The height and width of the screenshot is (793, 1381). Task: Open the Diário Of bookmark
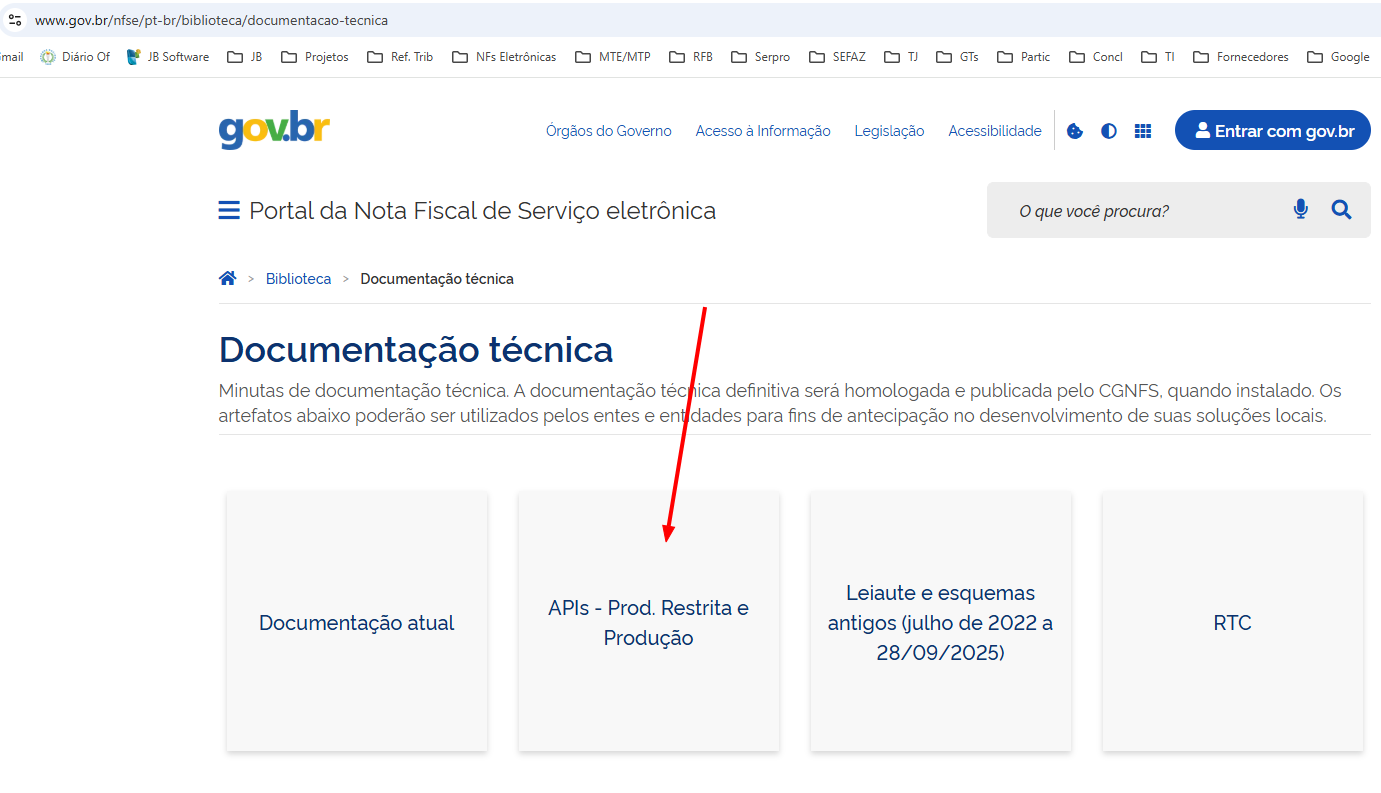click(76, 57)
